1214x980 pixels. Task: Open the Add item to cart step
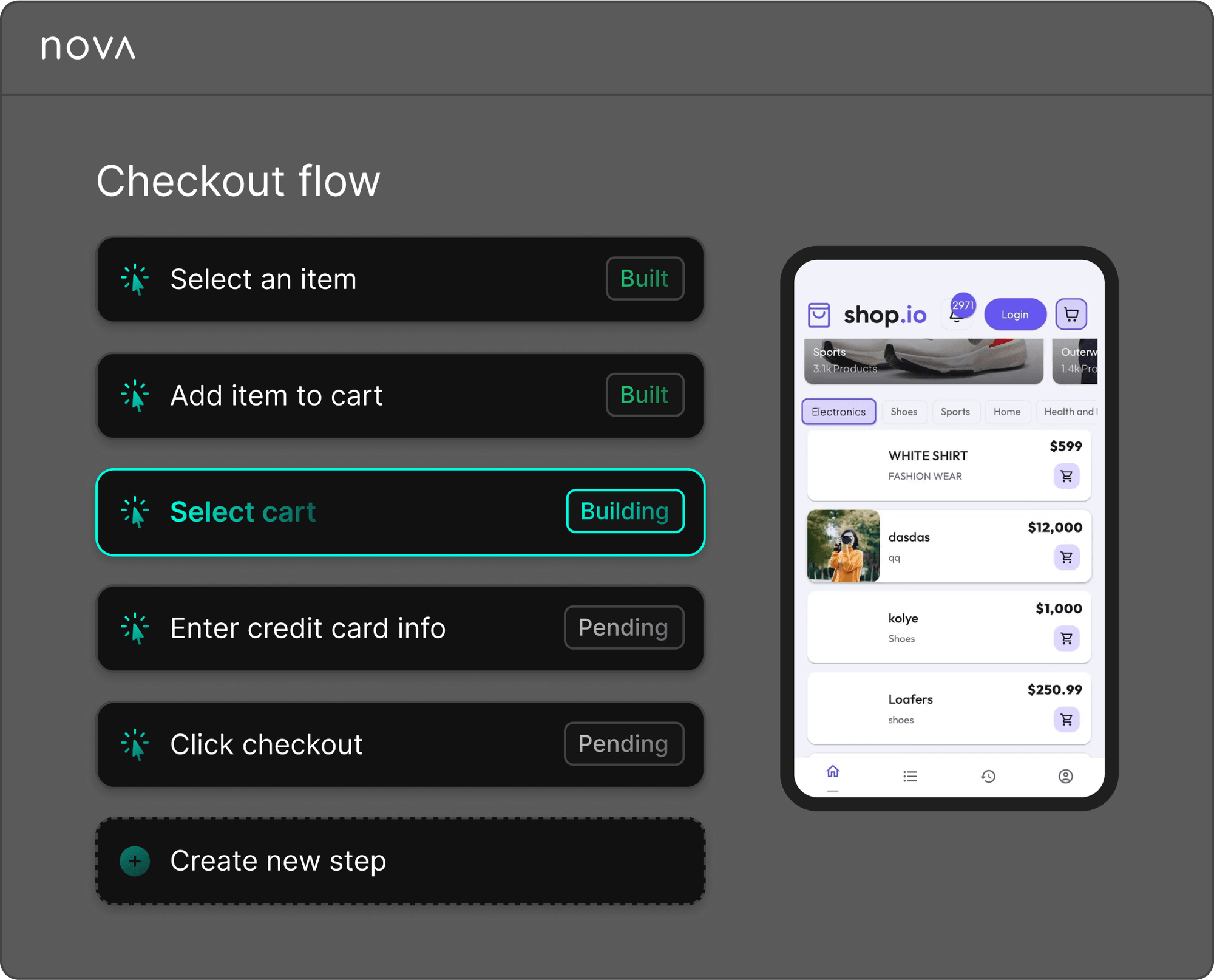tap(401, 396)
